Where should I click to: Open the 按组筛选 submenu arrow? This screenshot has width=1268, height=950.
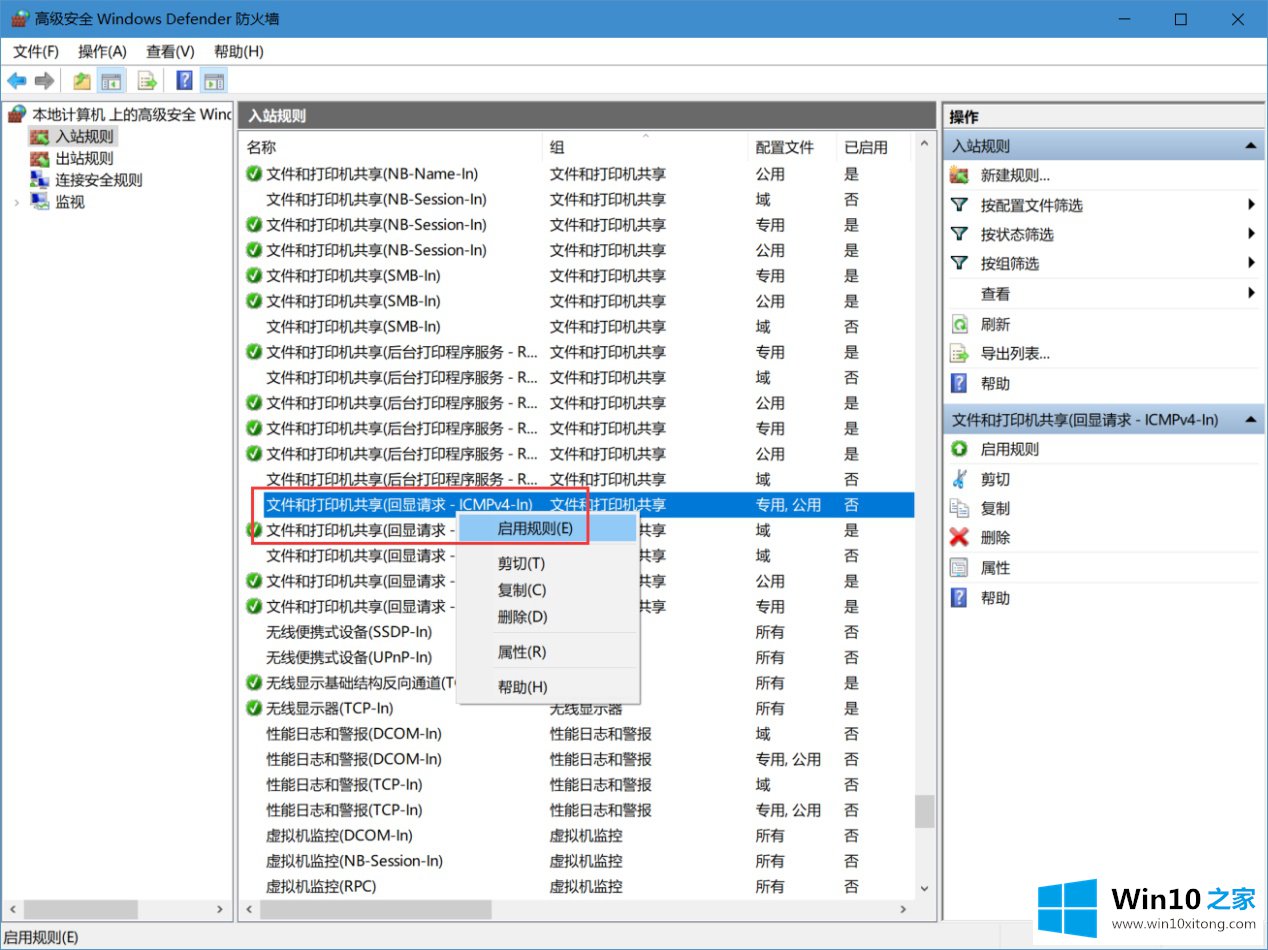point(1251,263)
